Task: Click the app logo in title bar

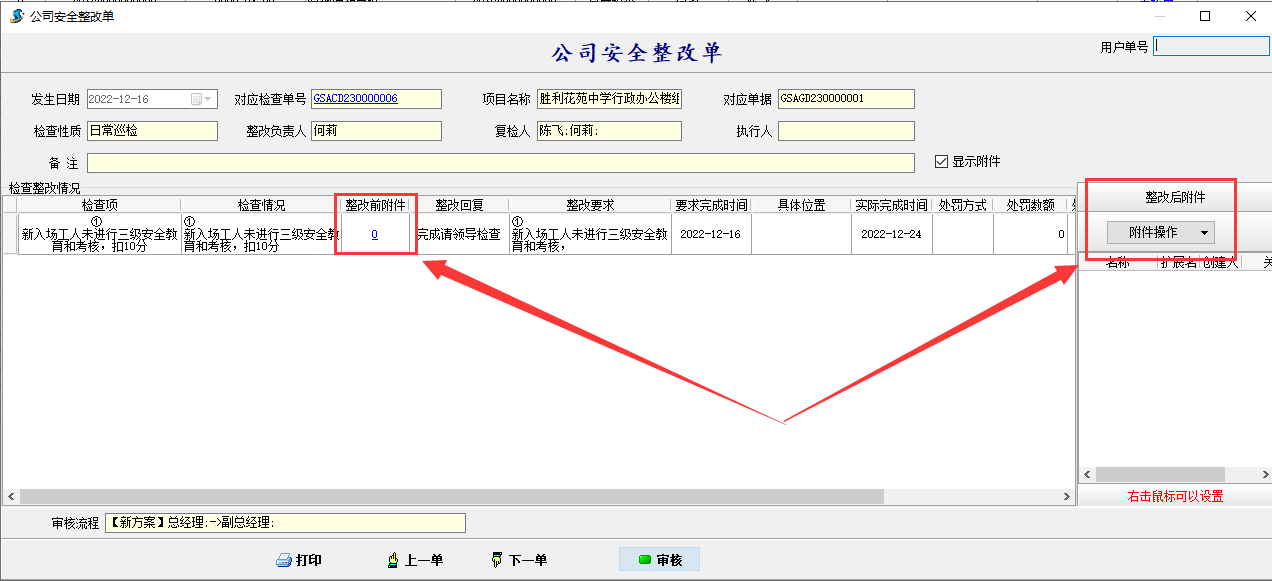Action: click(x=16, y=16)
